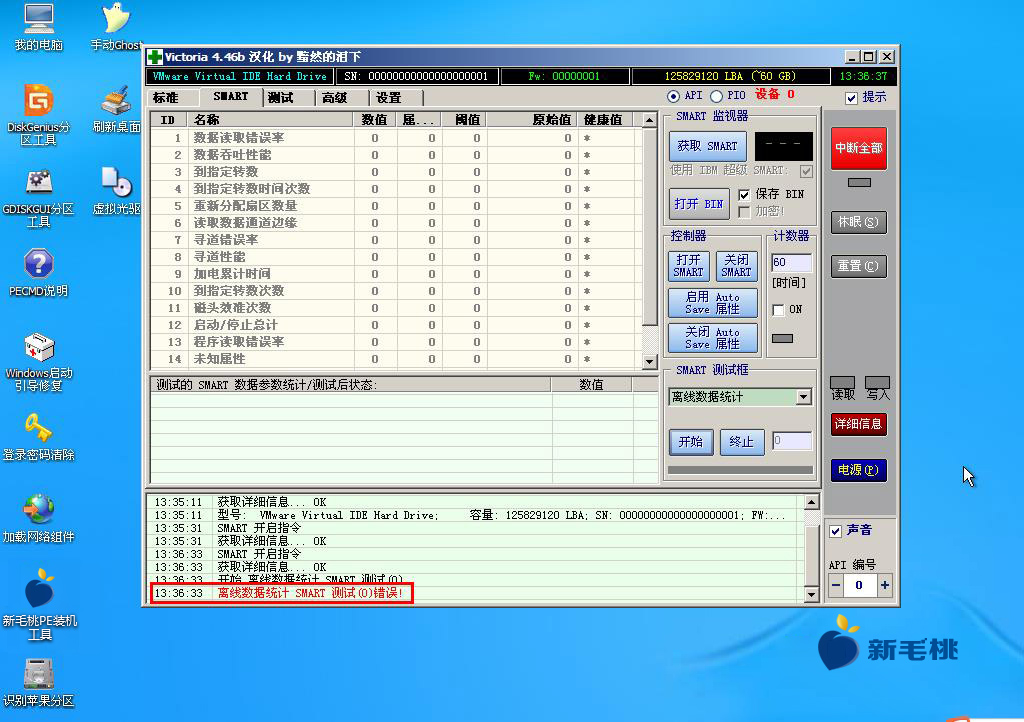Toggle the 声音 checkbox
The image size is (1024, 722).
(x=835, y=531)
